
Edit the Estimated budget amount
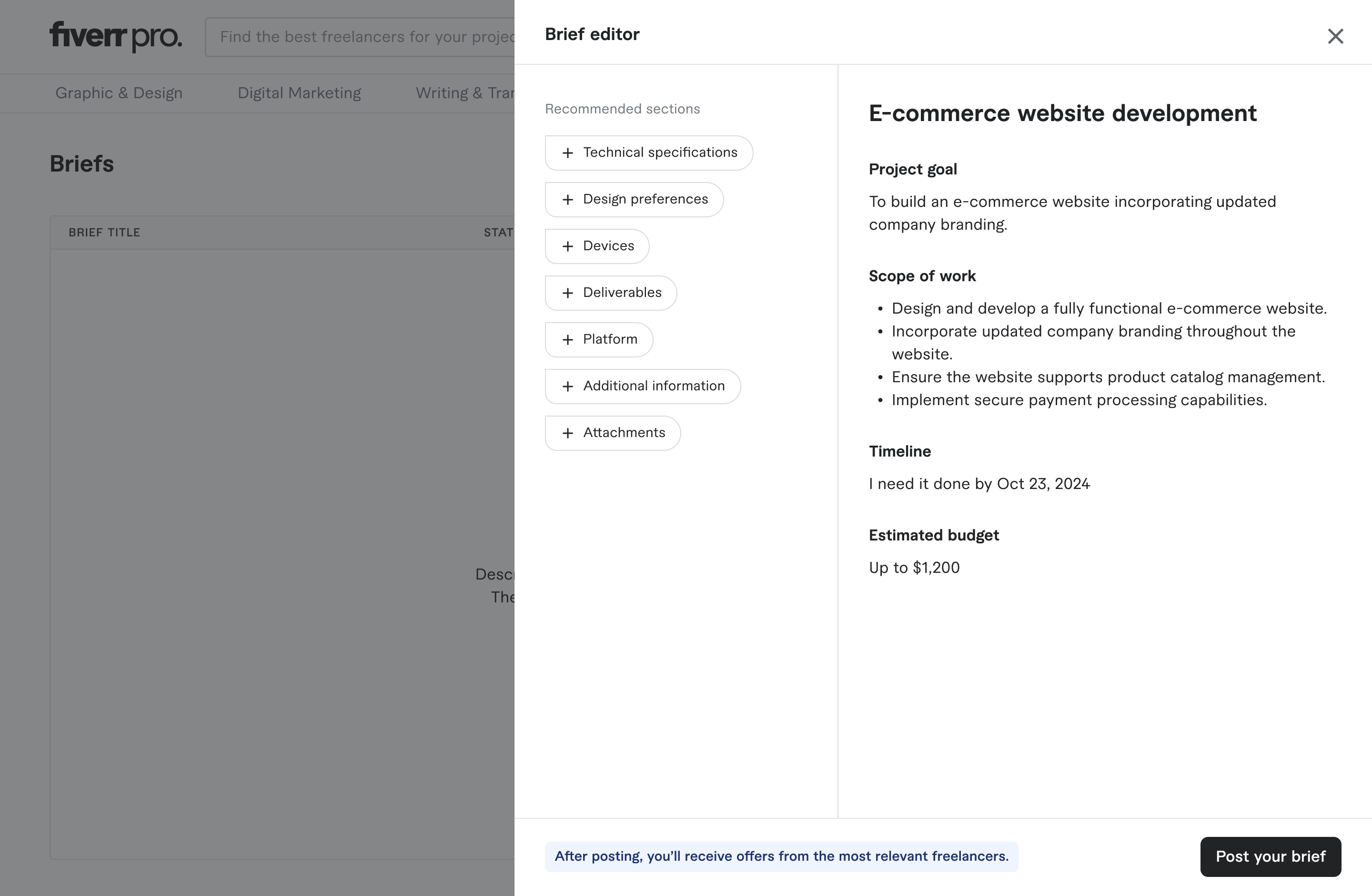pyautogui.click(x=914, y=568)
